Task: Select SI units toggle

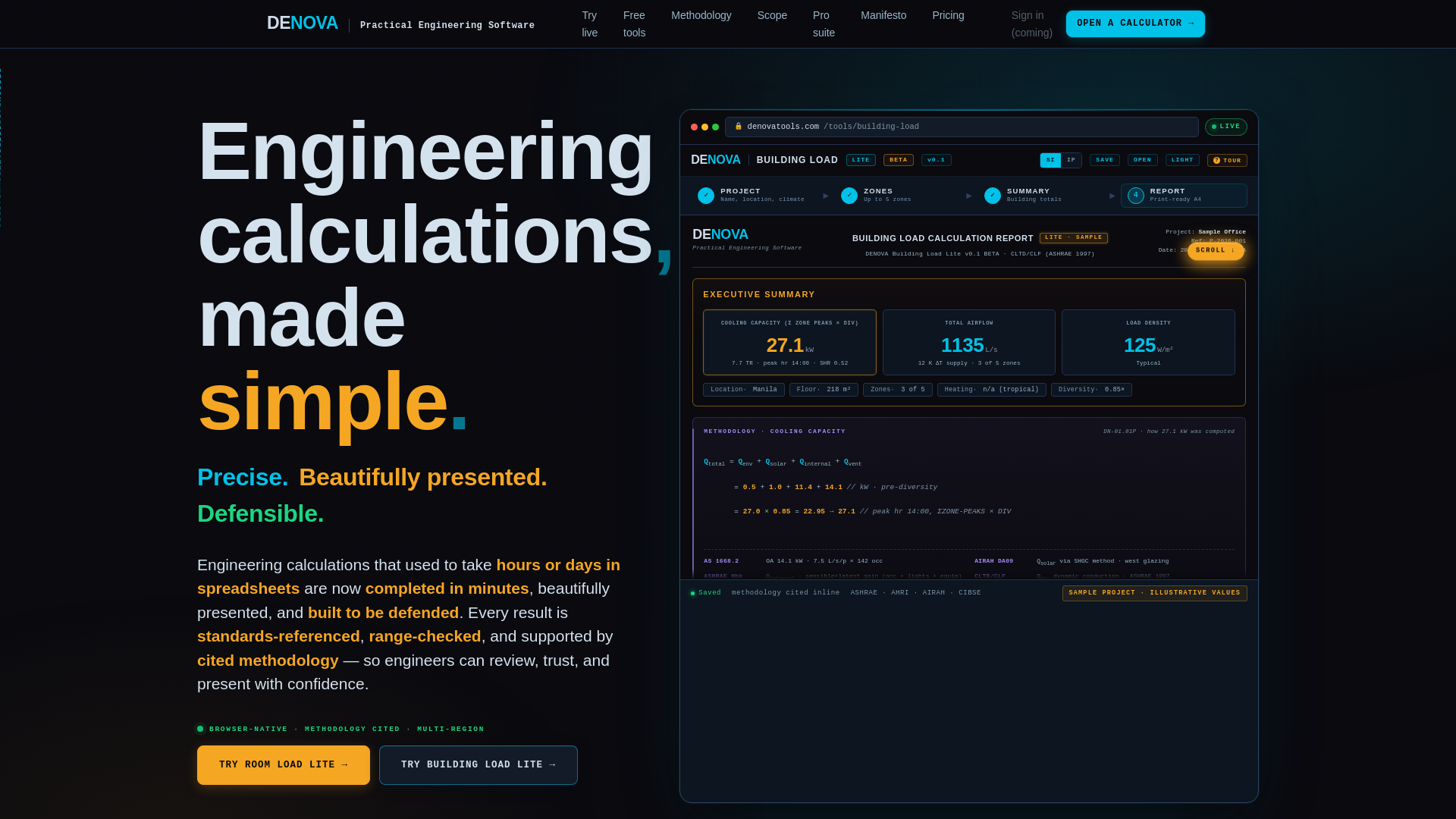Action: tap(1050, 160)
